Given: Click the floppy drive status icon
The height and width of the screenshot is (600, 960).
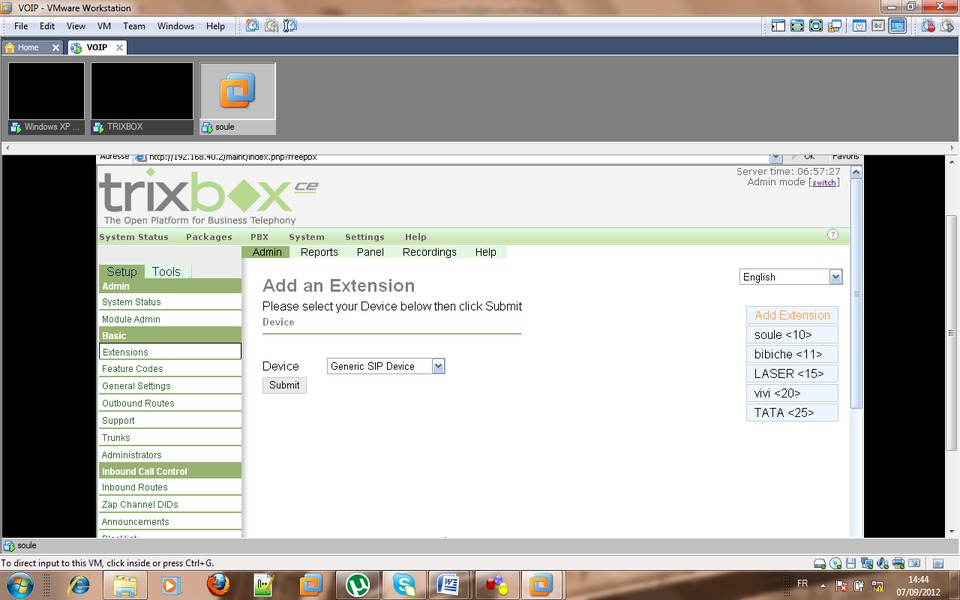Looking at the screenshot, I should (851, 563).
